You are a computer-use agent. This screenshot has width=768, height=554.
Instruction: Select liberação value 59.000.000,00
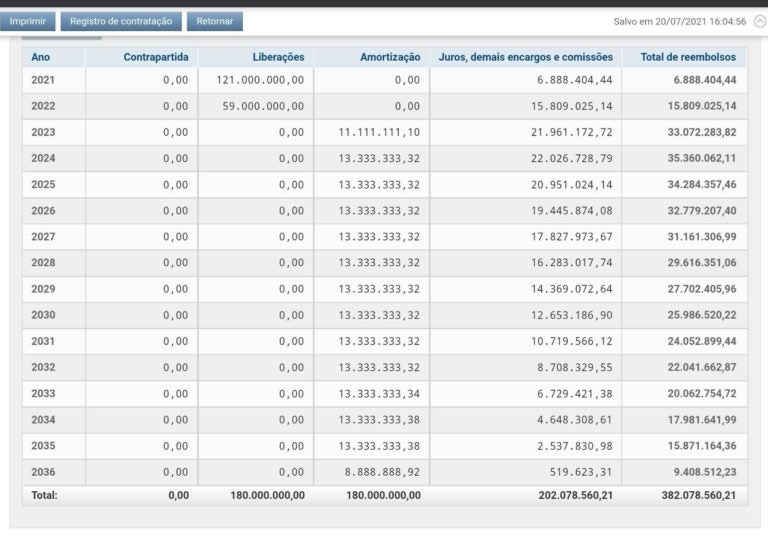click(x=263, y=106)
